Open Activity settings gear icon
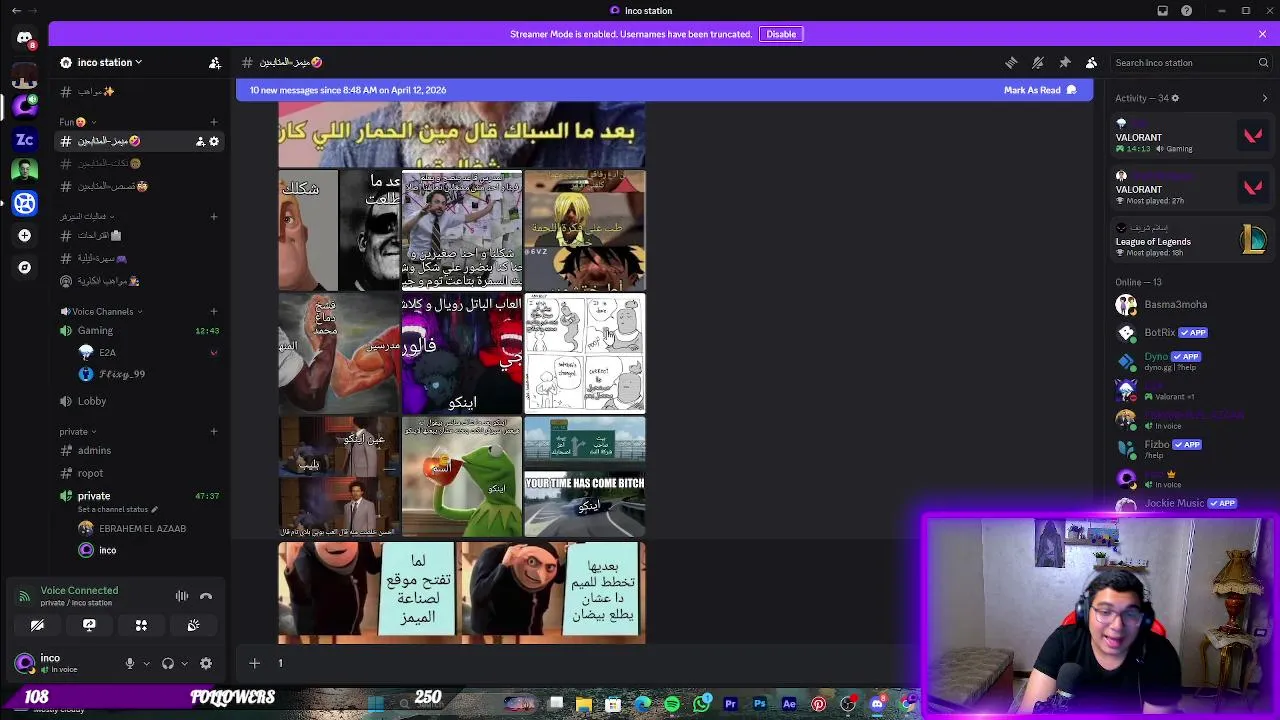Image resolution: width=1280 pixels, height=720 pixels. [x=1175, y=98]
